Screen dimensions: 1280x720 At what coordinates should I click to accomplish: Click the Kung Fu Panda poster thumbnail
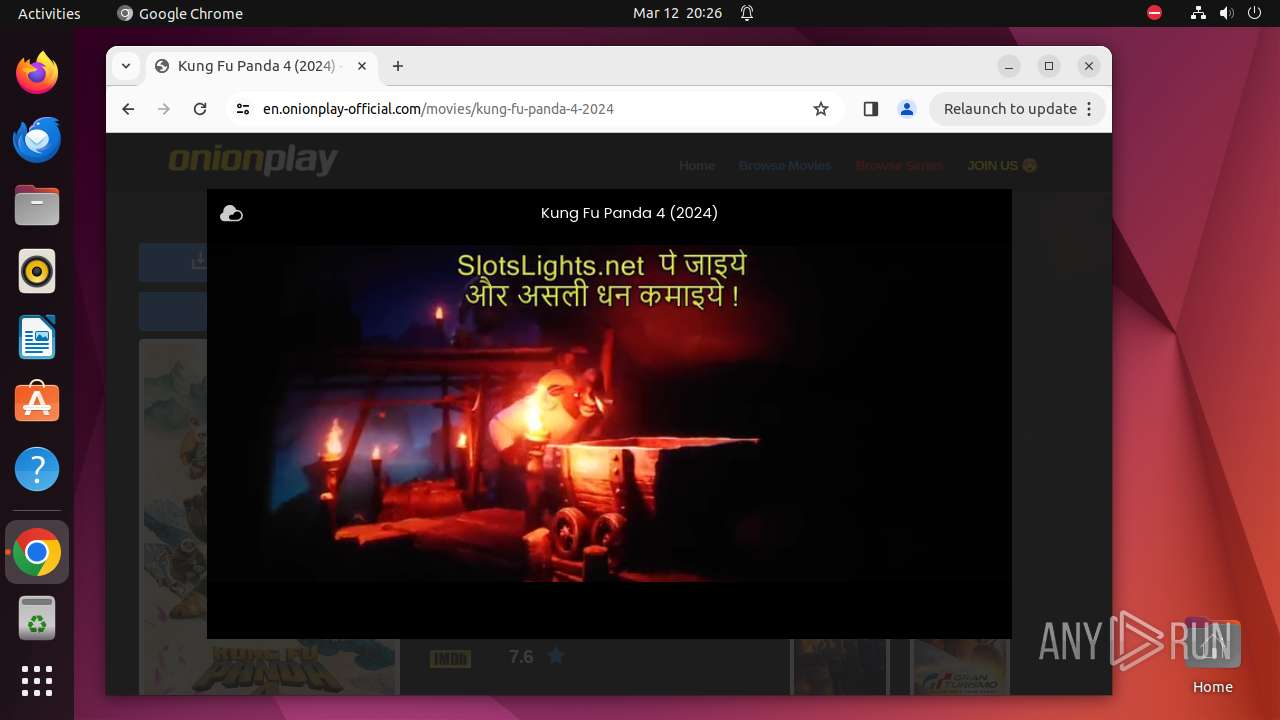tap(268, 516)
